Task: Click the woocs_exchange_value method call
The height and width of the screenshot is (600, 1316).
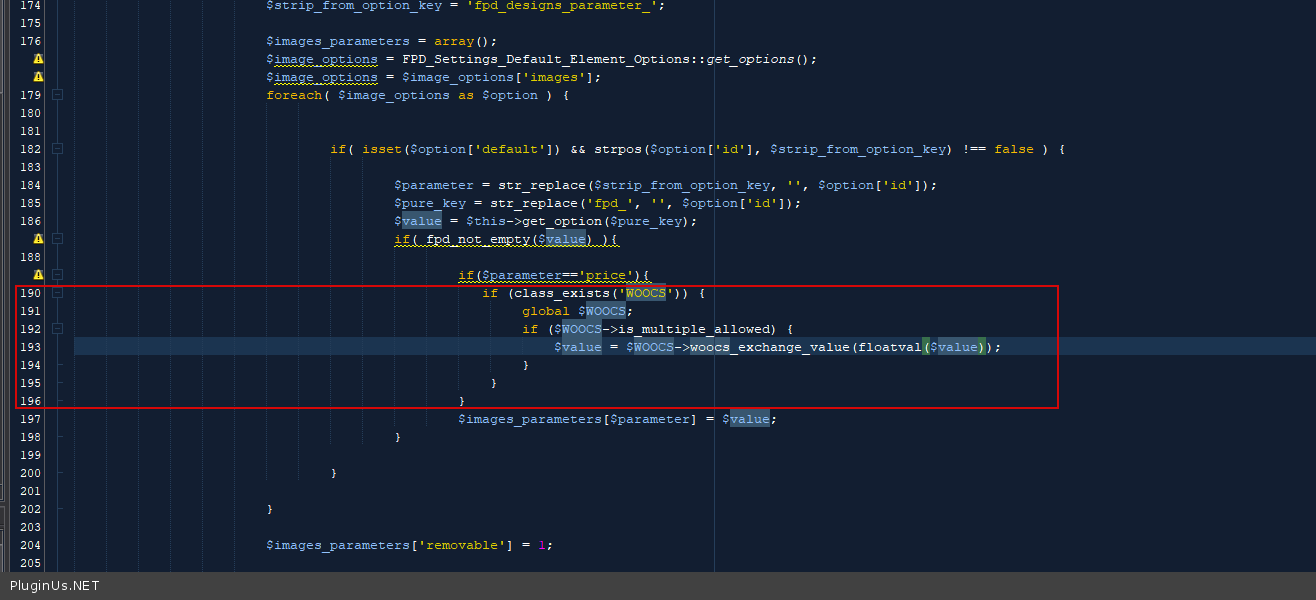Action: pyautogui.click(x=769, y=347)
